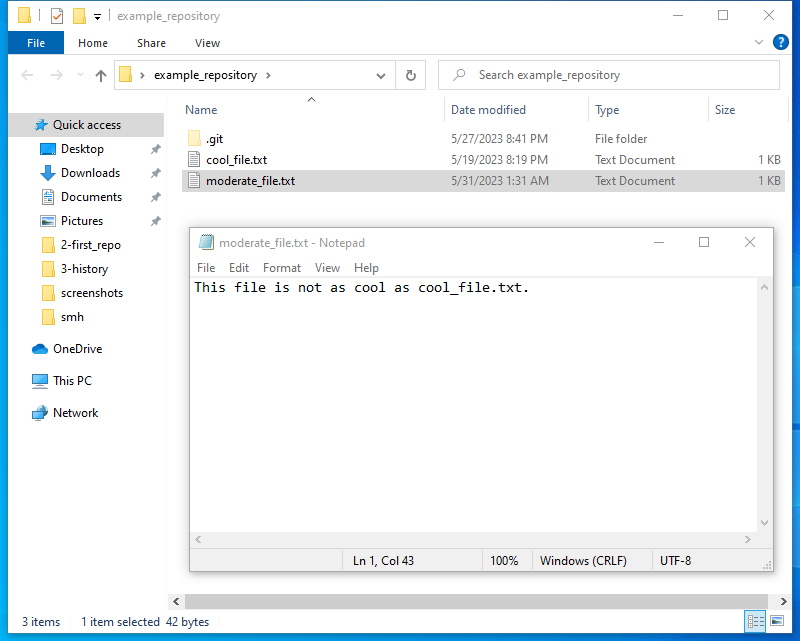Maximize the Notepad window
This screenshot has height=641, width=800.
coord(704,242)
